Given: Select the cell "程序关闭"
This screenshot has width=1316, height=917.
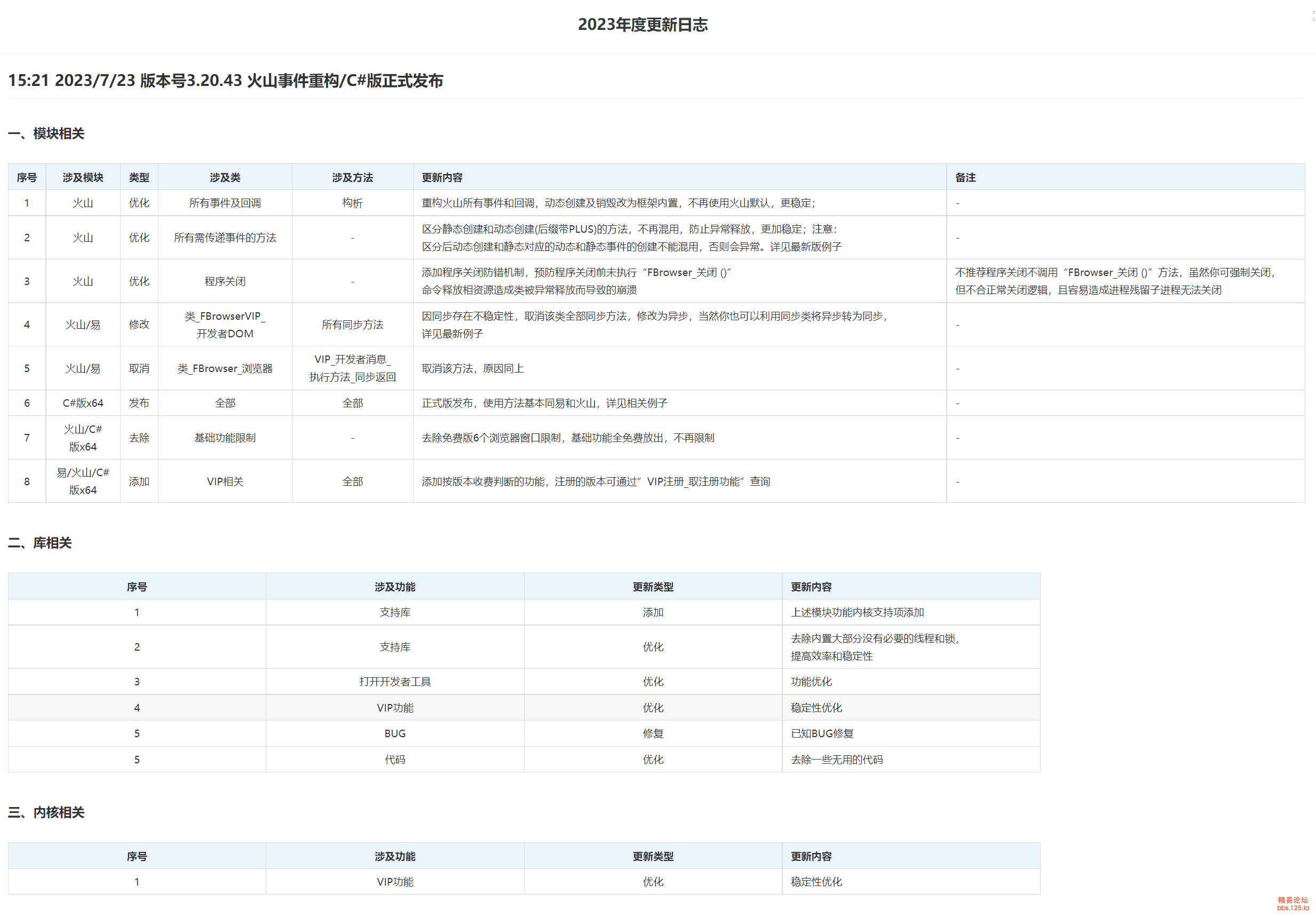Looking at the screenshot, I should point(225,281).
